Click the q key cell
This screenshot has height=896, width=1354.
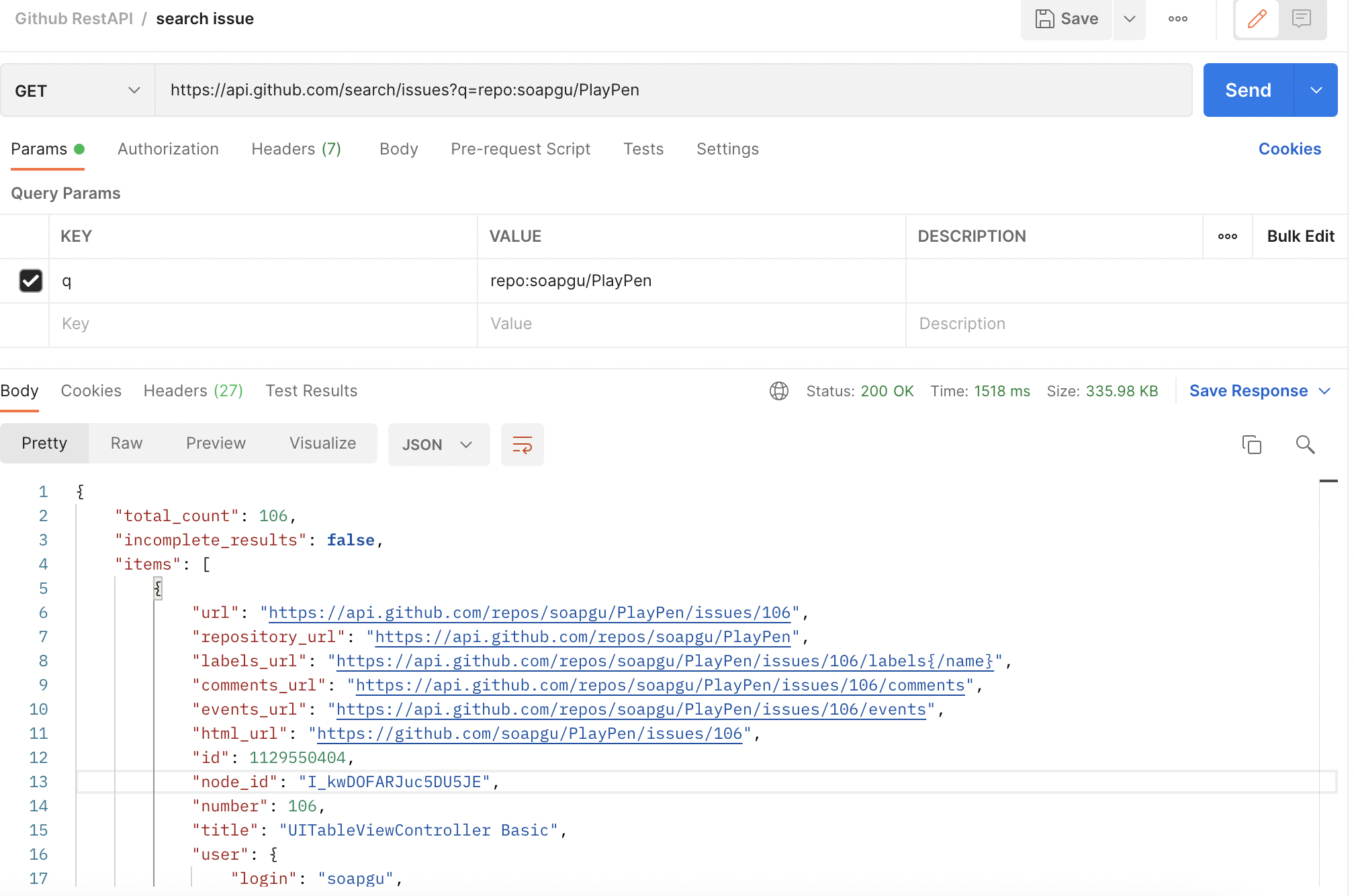coord(263,281)
